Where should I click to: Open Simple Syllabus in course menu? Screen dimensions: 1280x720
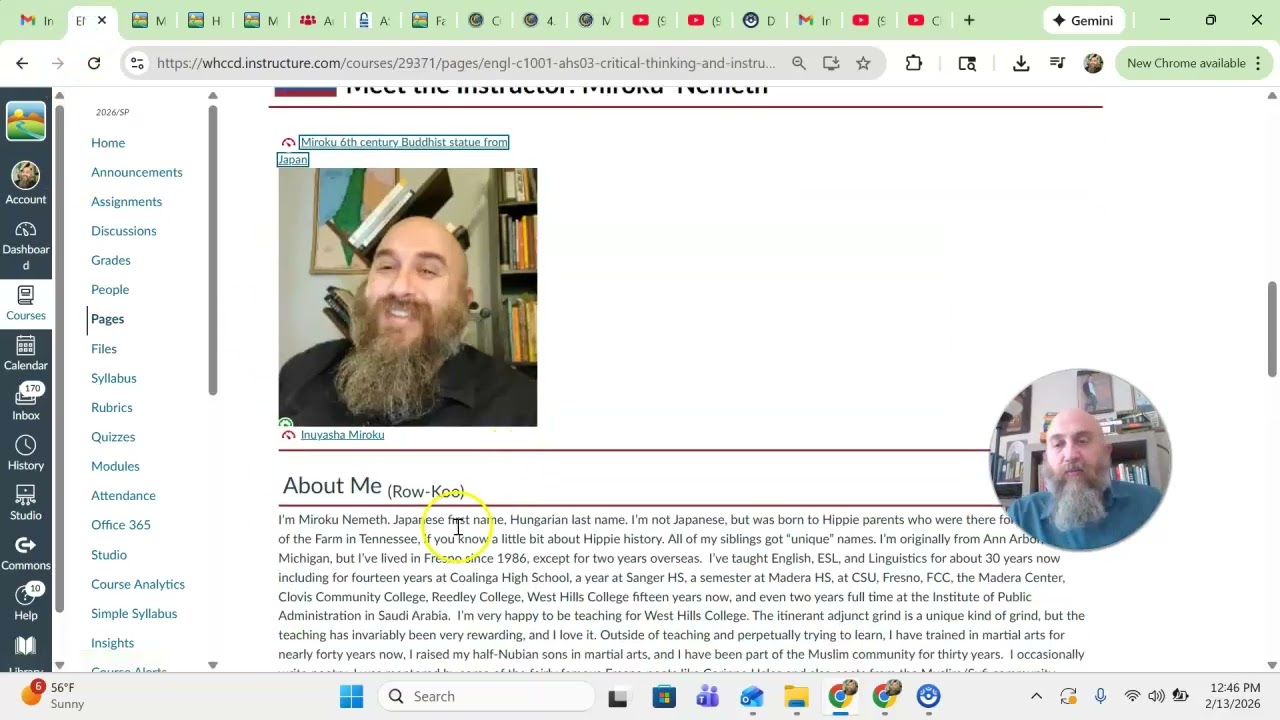[134, 613]
